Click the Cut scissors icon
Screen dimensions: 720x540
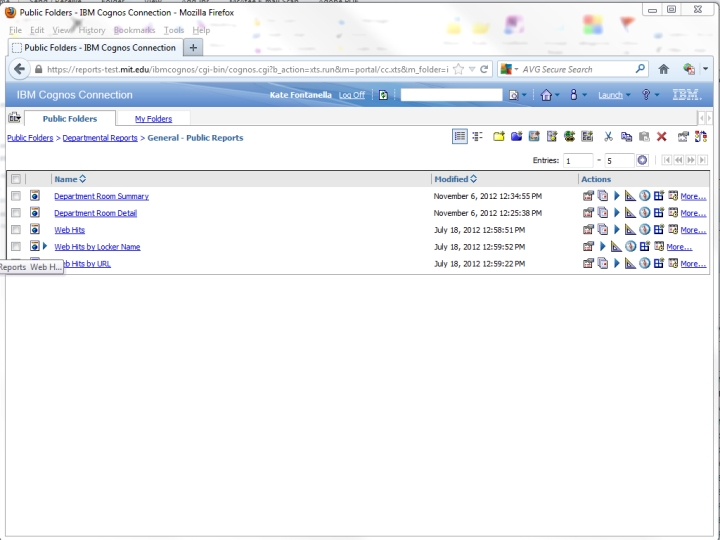coord(607,137)
